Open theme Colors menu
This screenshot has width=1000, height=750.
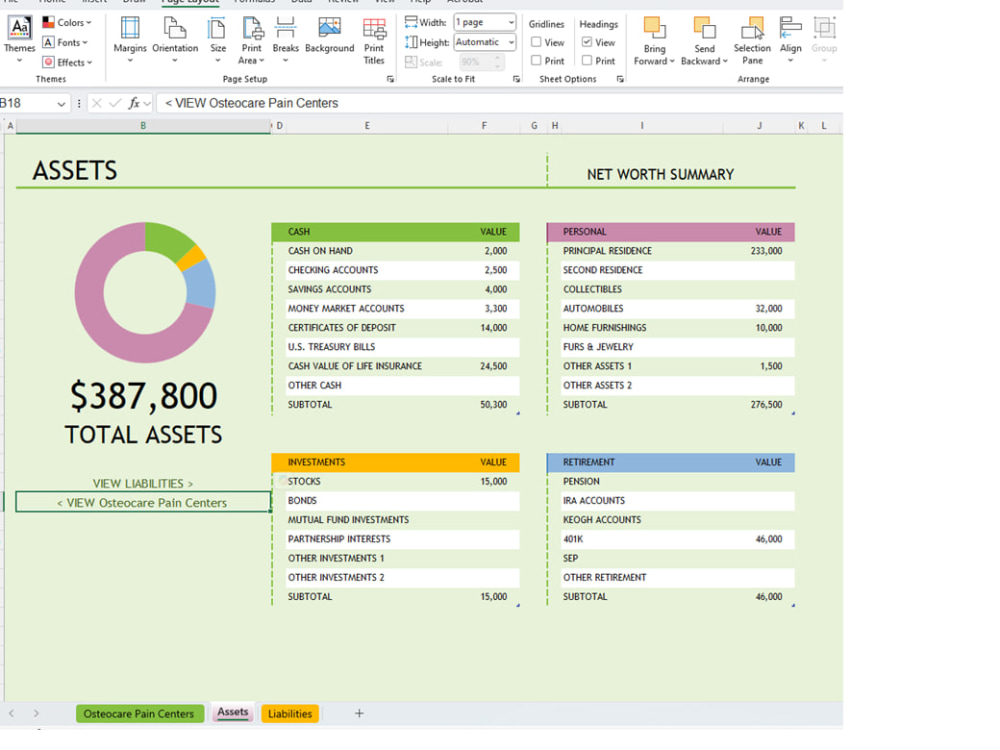(66, 22)
